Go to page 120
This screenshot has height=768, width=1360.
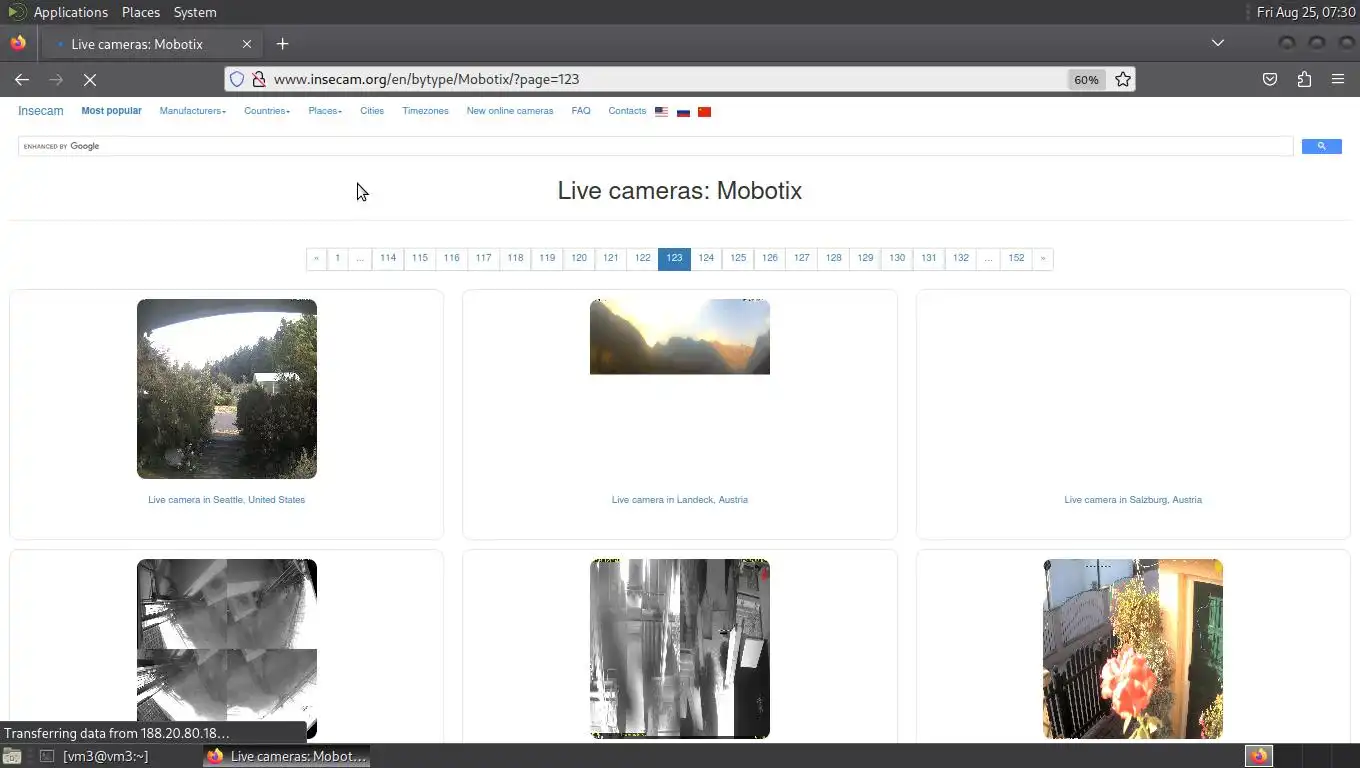tap(579, 258)
